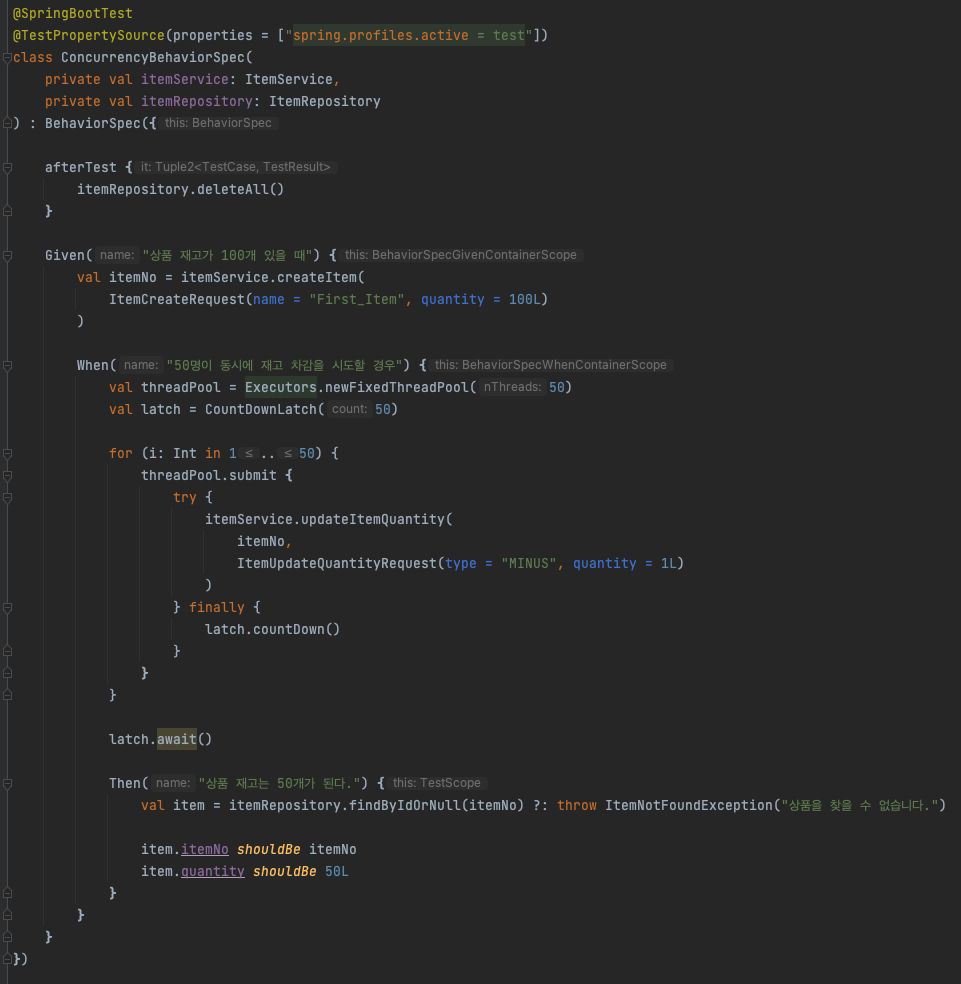The image size is (961, 984).
Task: Click the highlighted await method
Action: (x=176, y=739)
